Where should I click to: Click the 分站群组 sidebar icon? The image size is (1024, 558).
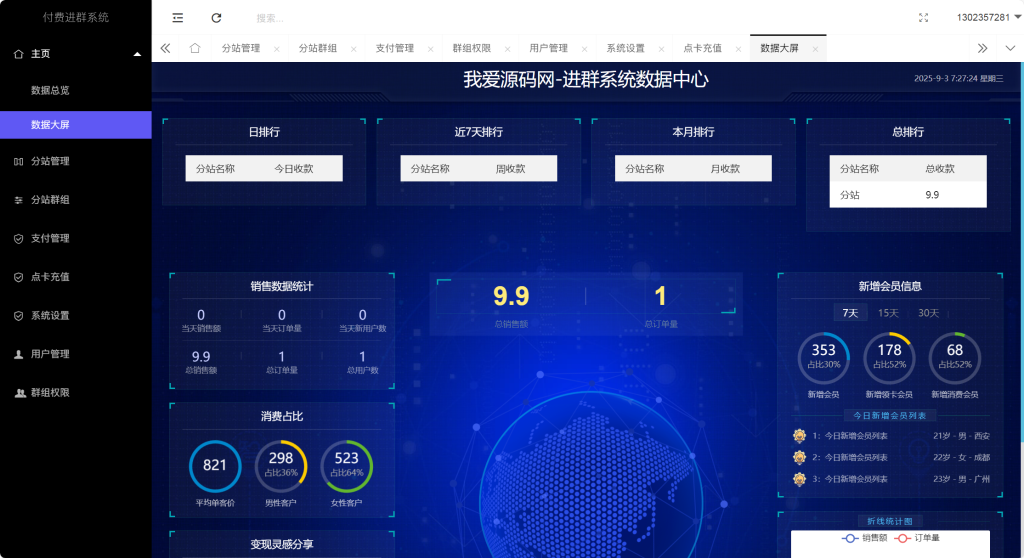[18, 200]
